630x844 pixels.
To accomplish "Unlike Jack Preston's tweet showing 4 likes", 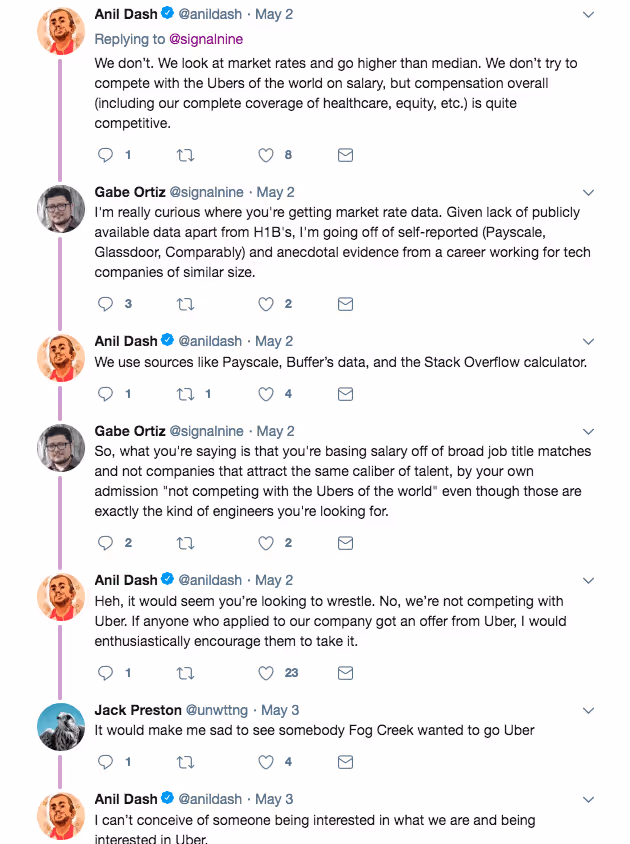I will [264, 762].
